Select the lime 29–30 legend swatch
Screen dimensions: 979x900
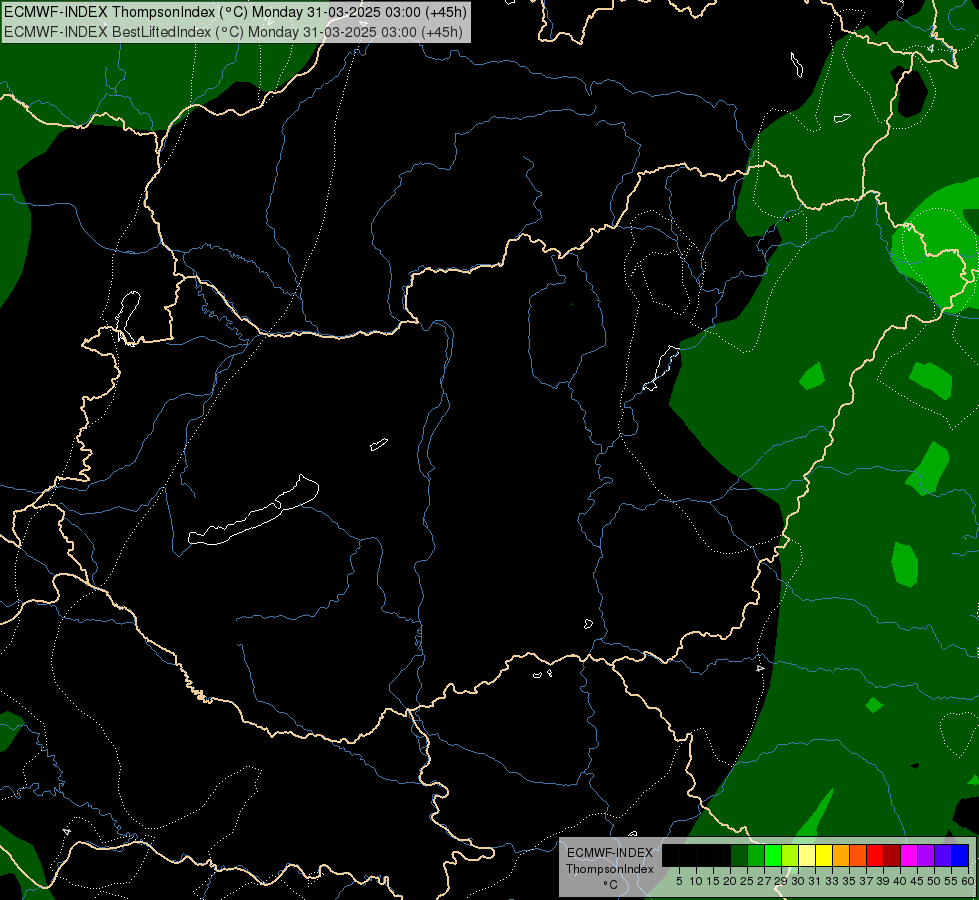tap(790, 855)
